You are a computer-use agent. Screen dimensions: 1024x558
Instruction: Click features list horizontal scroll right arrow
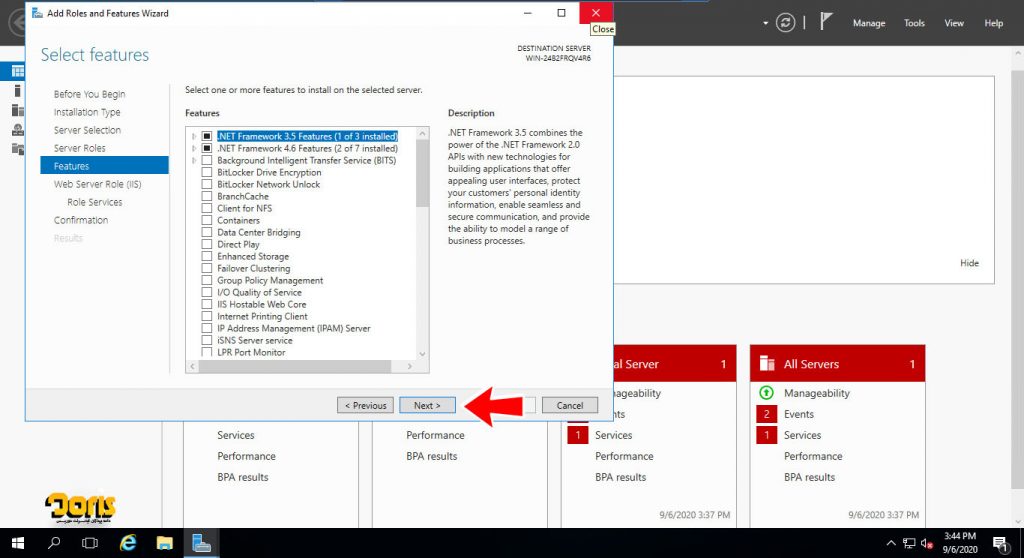(409, 367)
